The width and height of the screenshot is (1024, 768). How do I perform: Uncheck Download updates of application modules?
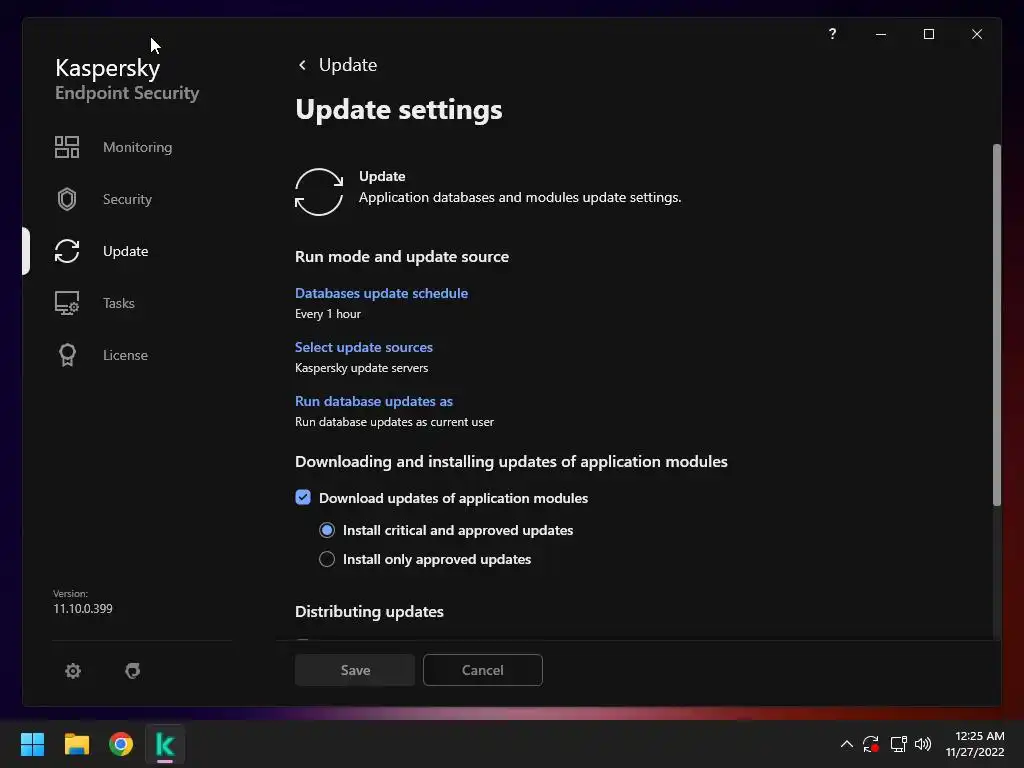(303, 498)
